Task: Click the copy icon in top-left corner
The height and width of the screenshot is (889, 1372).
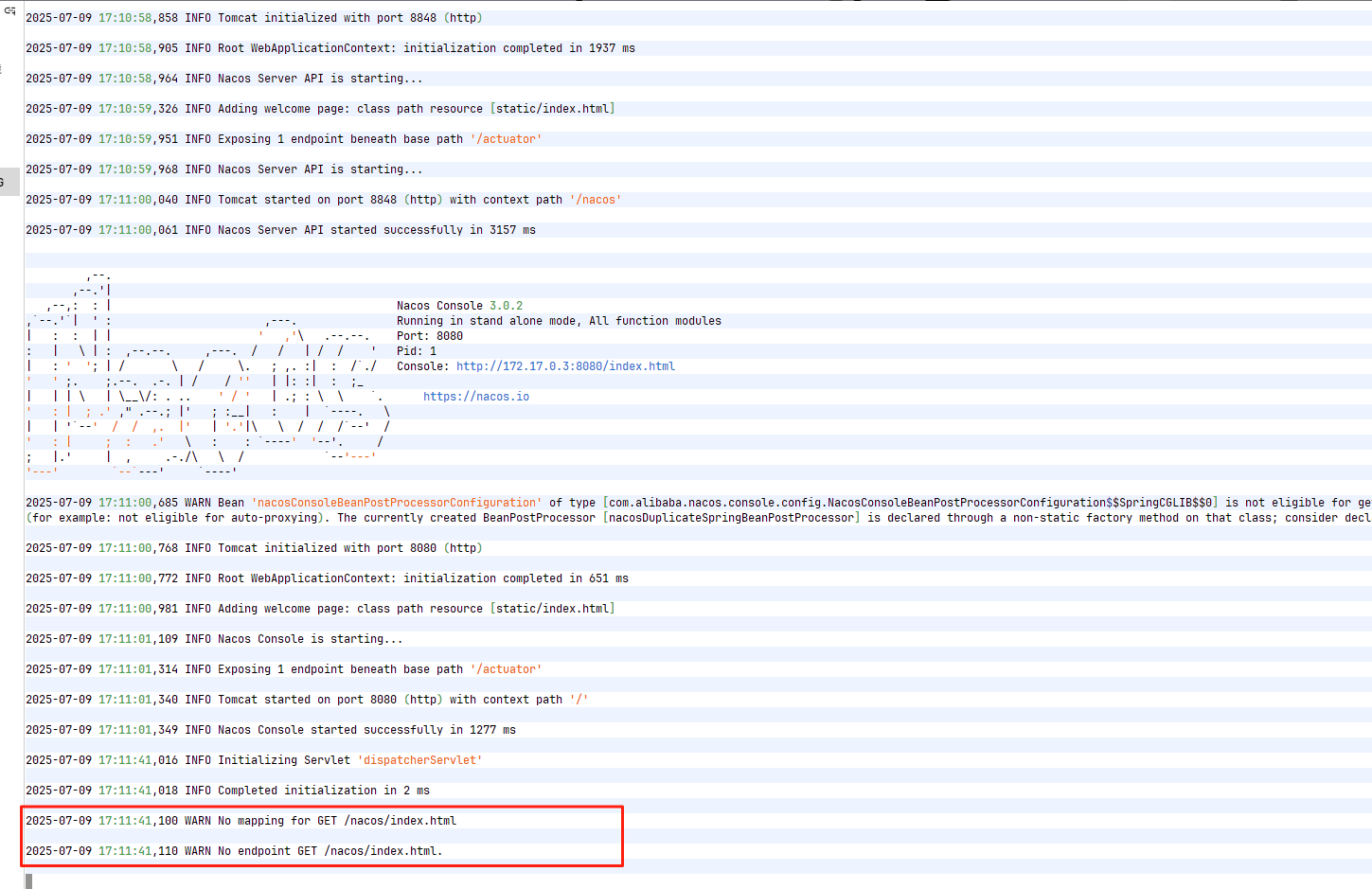Action: 9,11
